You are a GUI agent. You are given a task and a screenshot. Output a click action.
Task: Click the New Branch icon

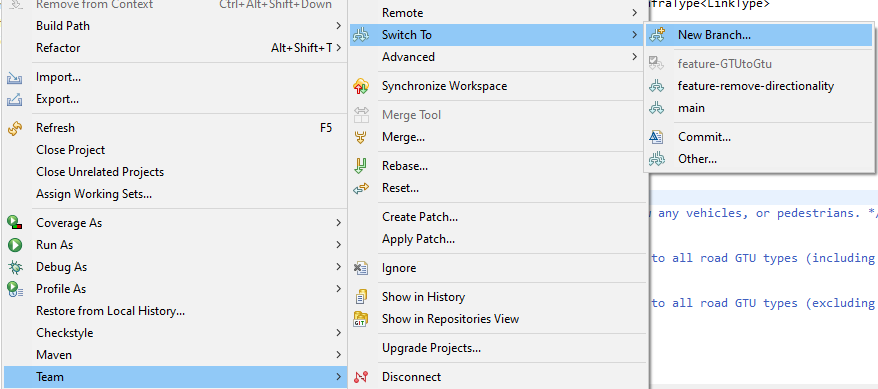click(656, 35)
